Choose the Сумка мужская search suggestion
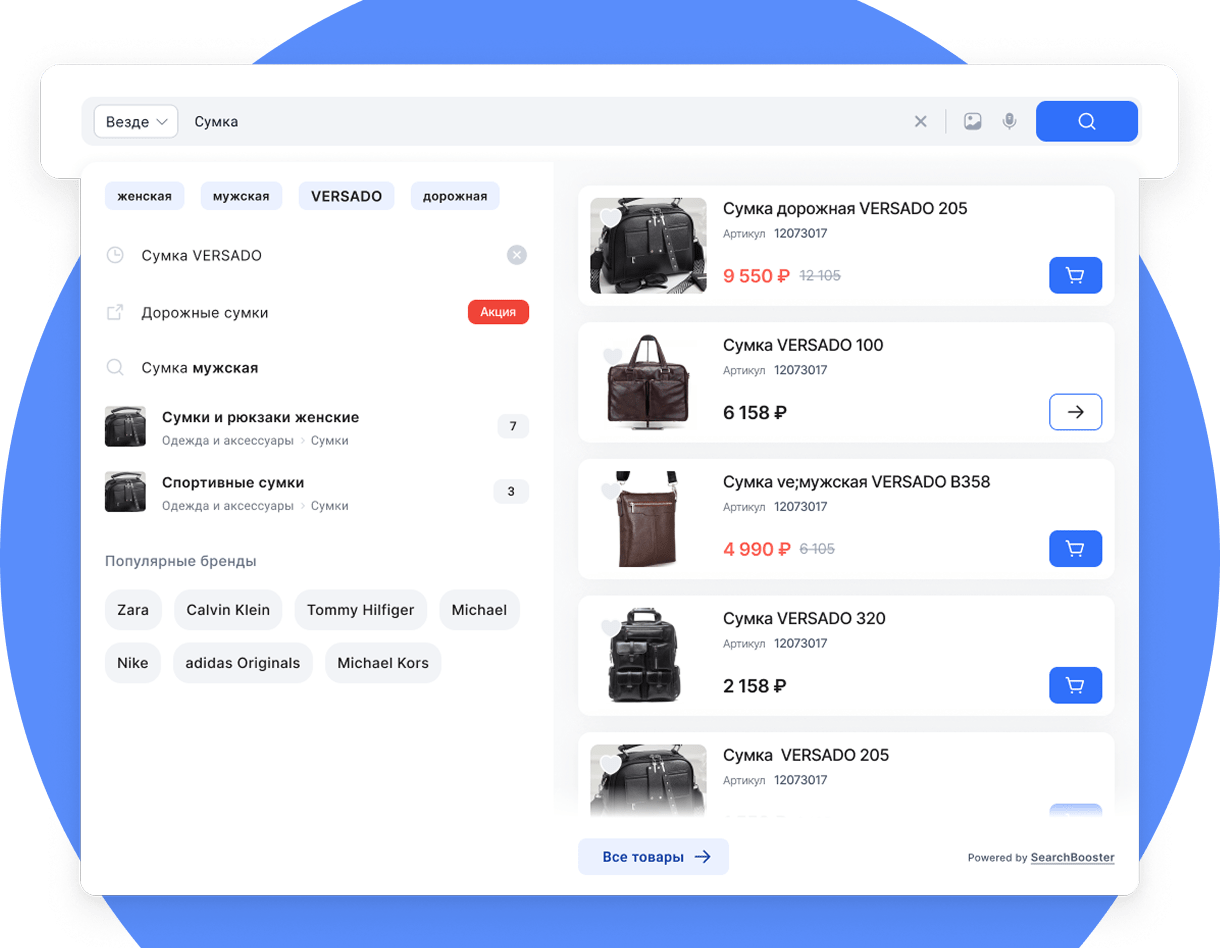This screenshot has width=1220, height=948. click(200, 368)
